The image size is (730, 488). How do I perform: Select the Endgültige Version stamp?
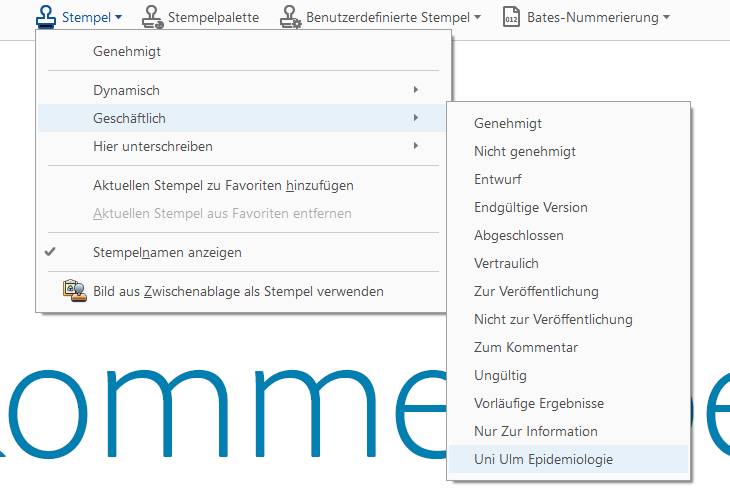[x=531, y=207]
